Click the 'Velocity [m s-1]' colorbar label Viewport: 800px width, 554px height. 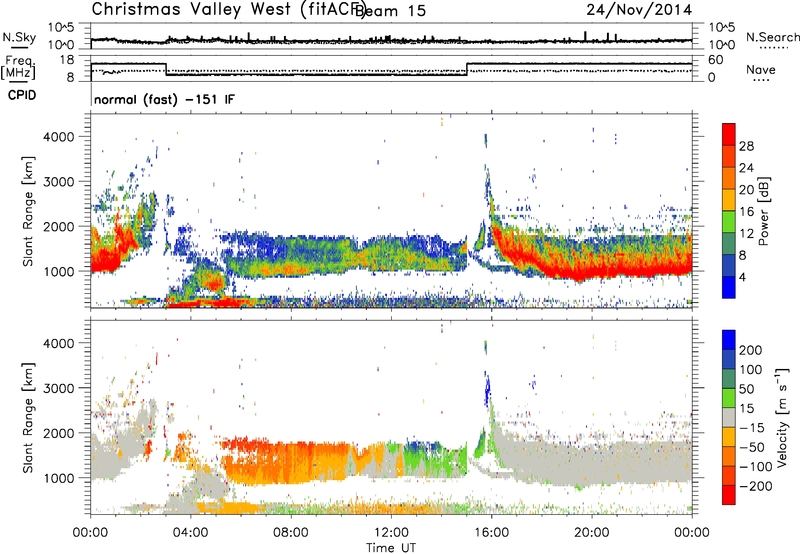pos(781,417)
